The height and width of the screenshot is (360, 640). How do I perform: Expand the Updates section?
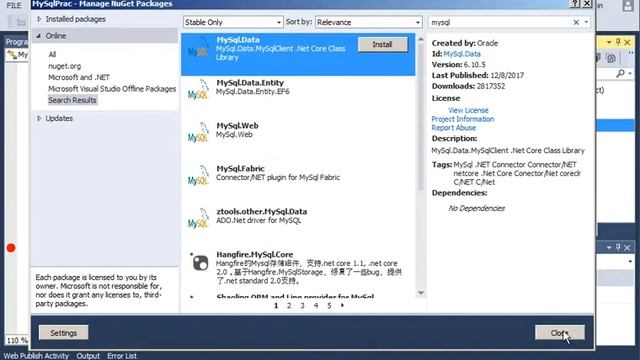[x=39, y=118]
